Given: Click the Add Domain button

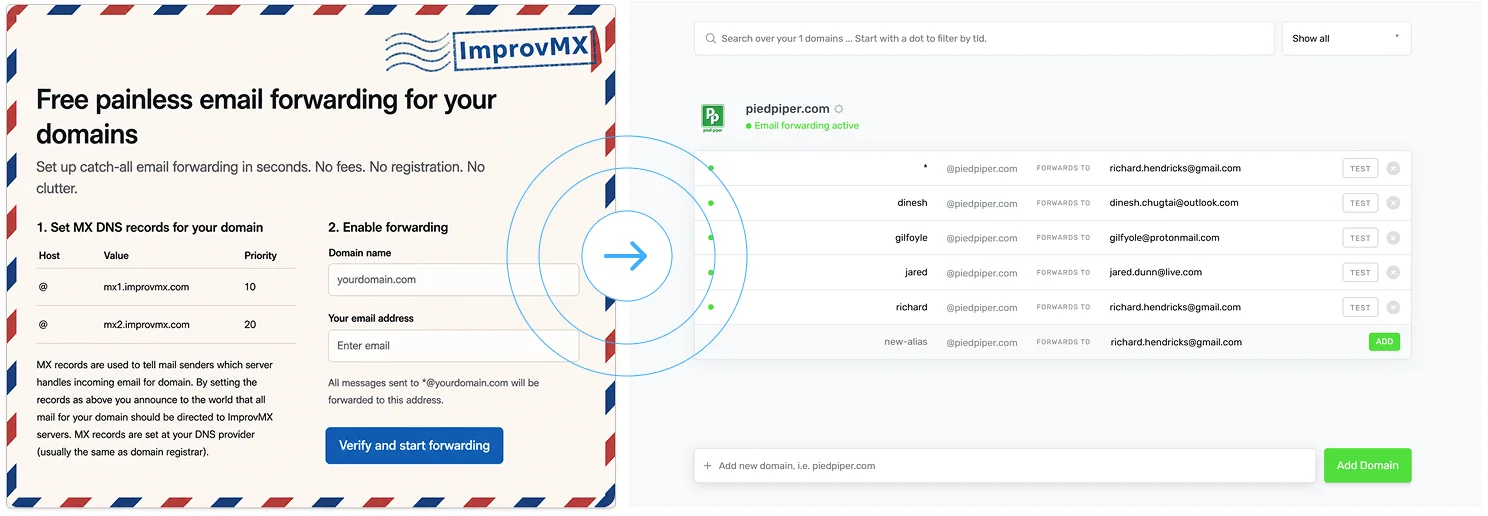Looking at the screenshot, I should [1367, 466].
